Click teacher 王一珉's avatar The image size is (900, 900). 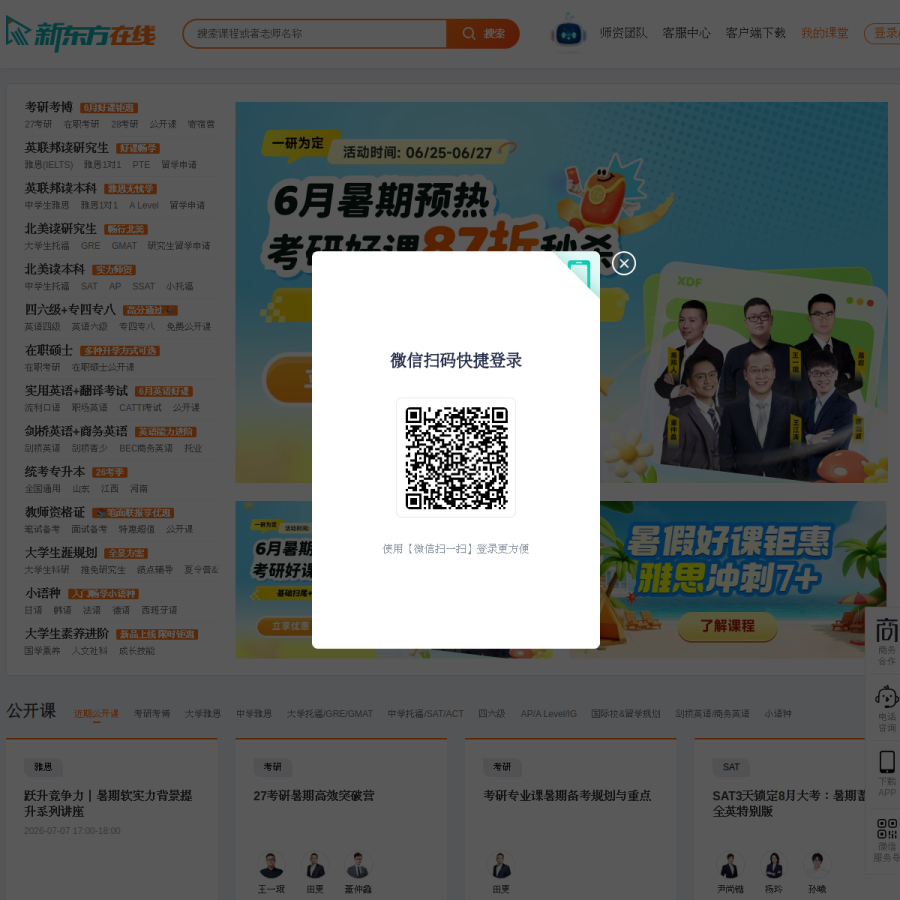tap(271, 865)
